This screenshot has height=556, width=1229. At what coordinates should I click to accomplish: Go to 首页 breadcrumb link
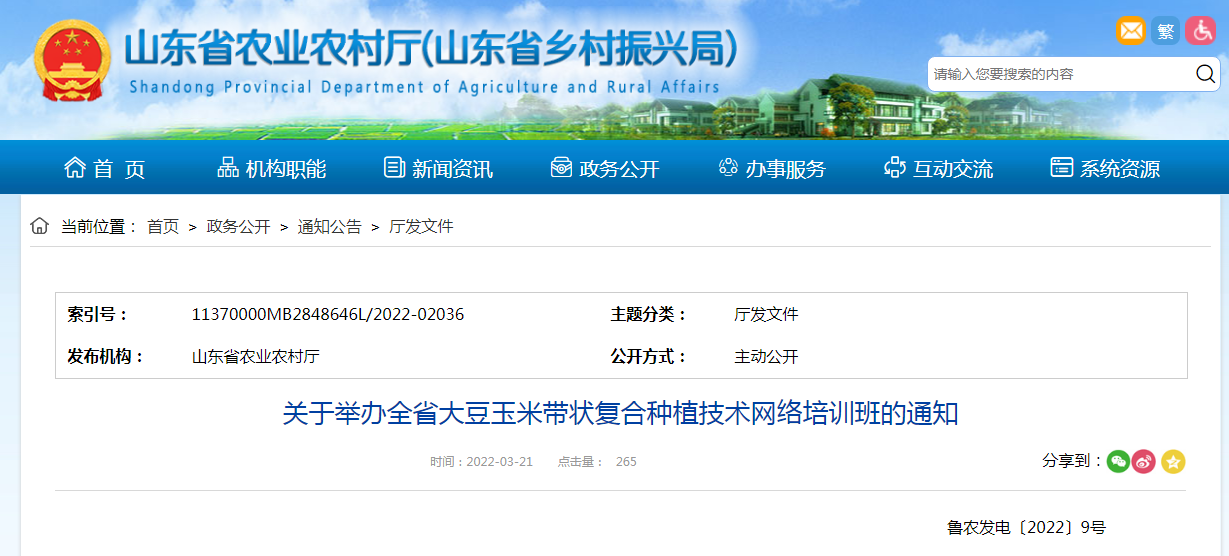coord(163,227)
